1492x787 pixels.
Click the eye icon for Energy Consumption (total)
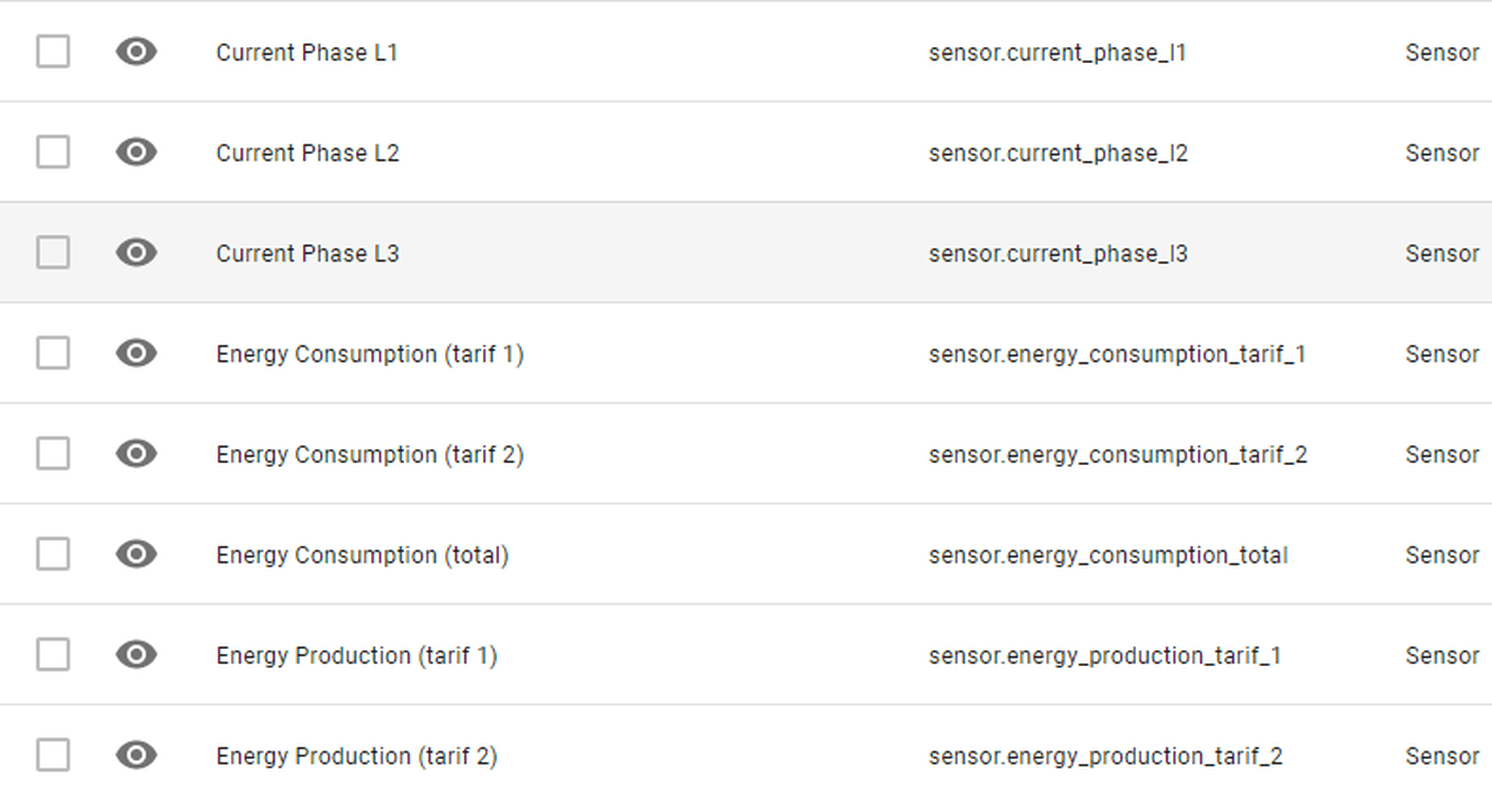point(136,554)
